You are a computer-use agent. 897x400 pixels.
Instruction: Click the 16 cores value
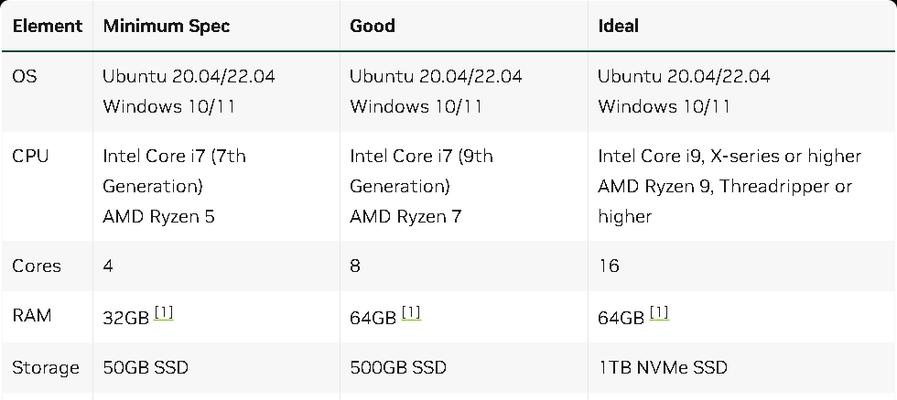coord(609,266)
